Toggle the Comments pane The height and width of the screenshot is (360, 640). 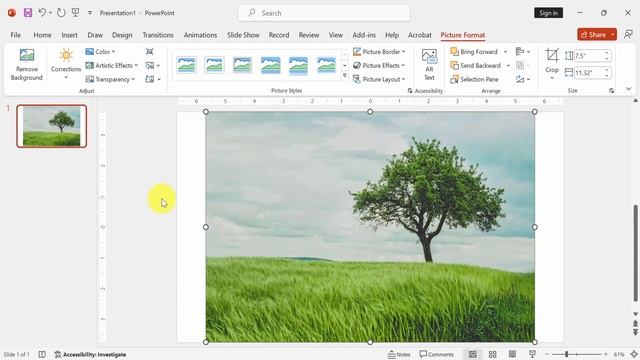[436, 354]
